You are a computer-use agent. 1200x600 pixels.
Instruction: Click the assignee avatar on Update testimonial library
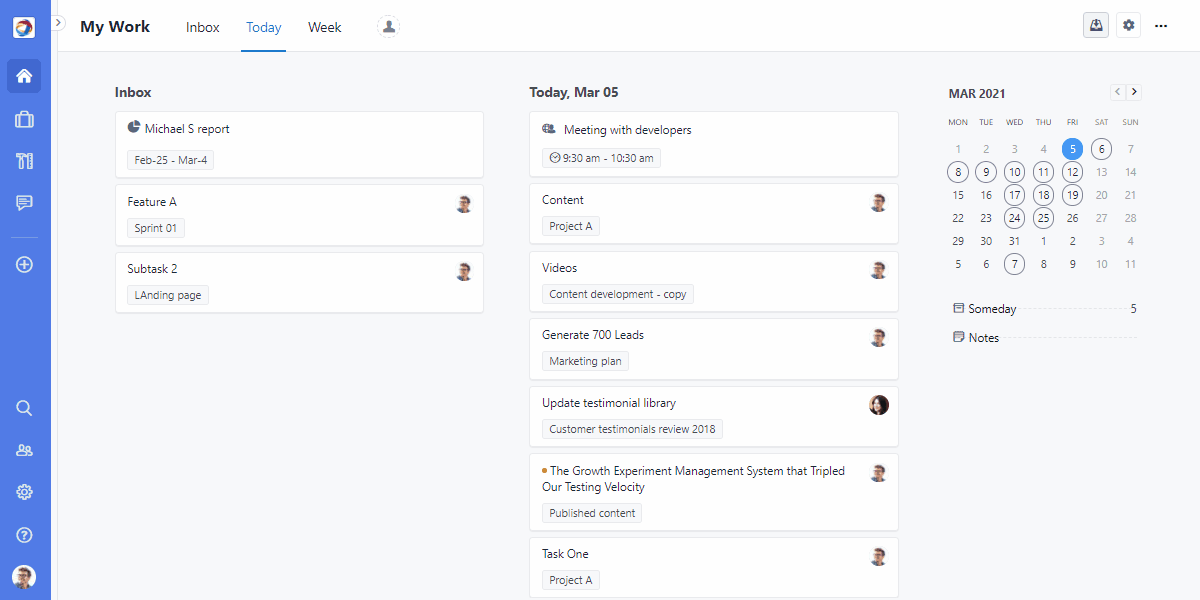tap(879, 405)
